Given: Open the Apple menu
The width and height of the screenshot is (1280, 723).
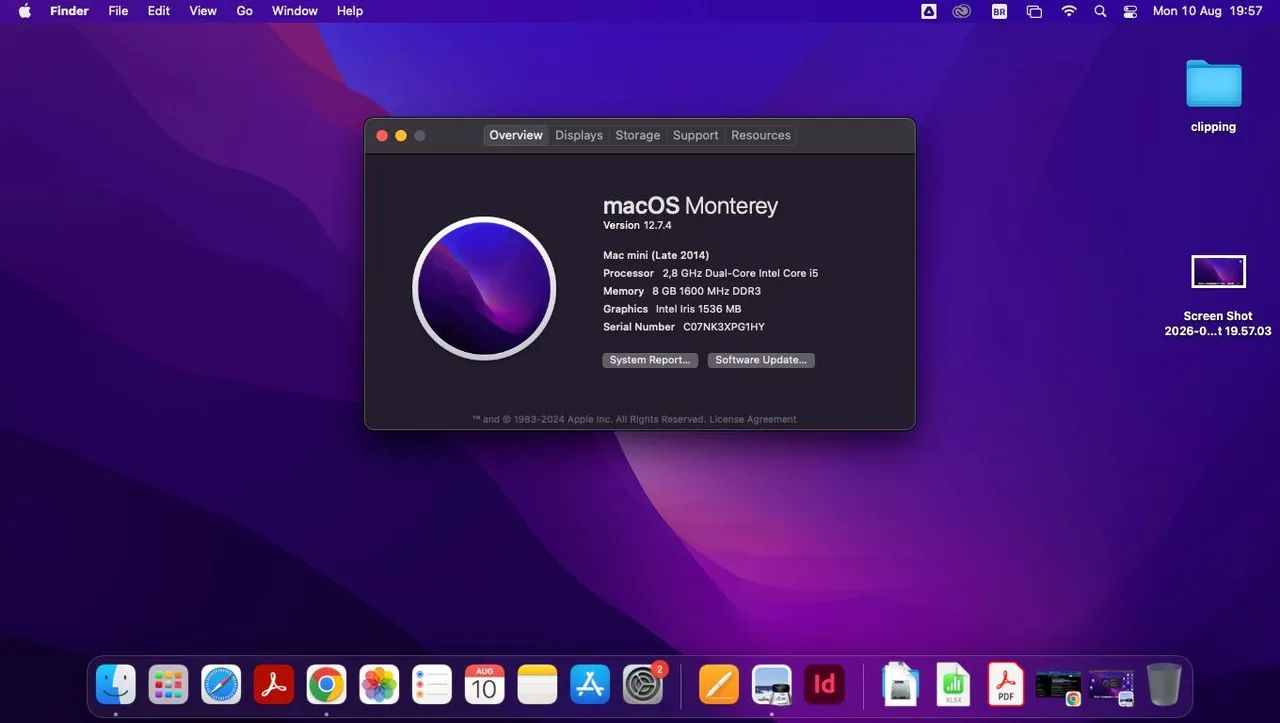Looking at the screenshot, I should click(x=24, y=11).
